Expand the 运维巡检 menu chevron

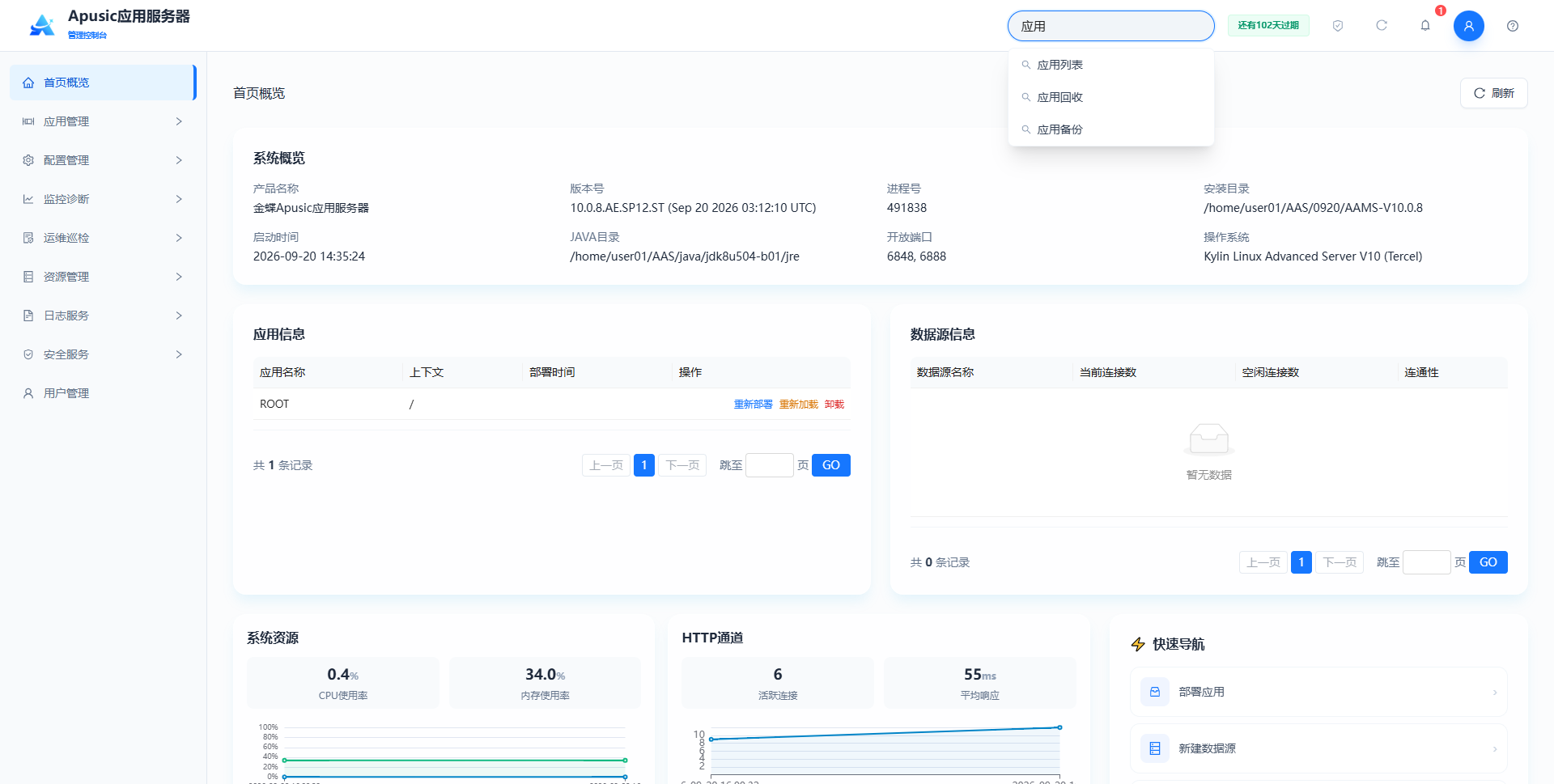(x=179, y=238)
